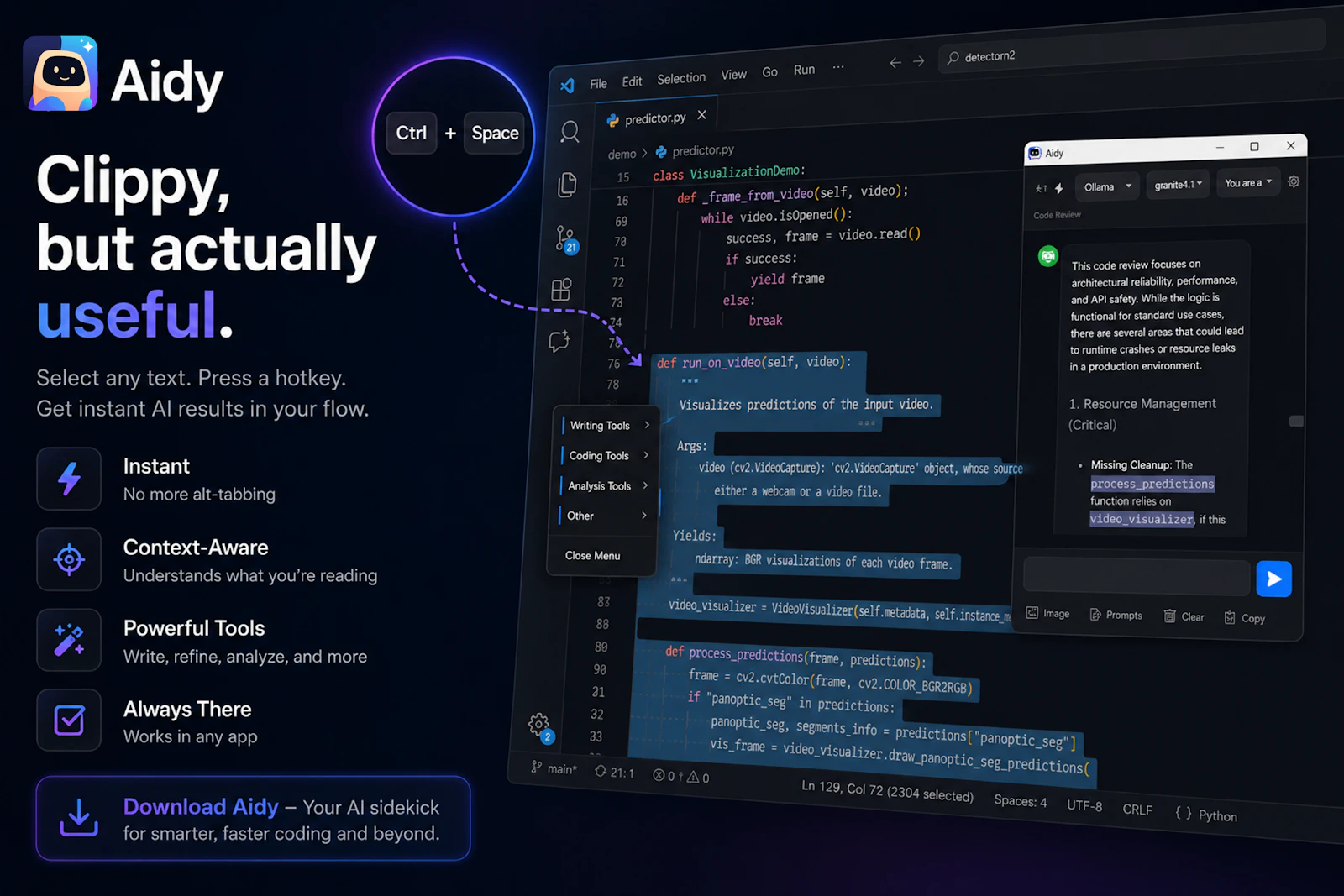Image resolution: width=1344 pixels, height=896 pixels.
Task: Open the Selection menu
Action: [681, 78]
